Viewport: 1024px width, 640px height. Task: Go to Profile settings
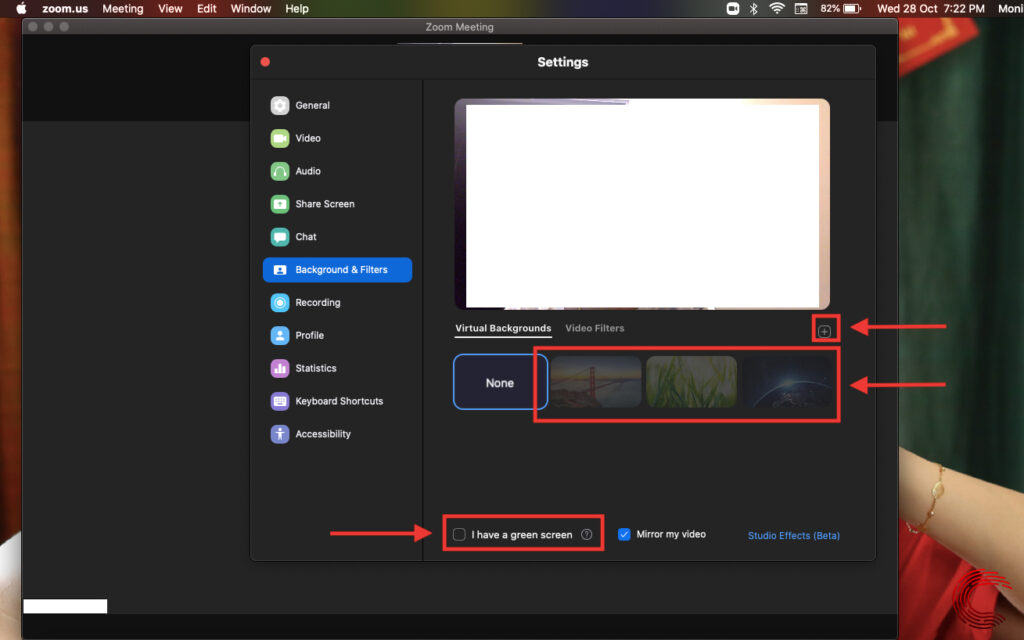[297, 335]
